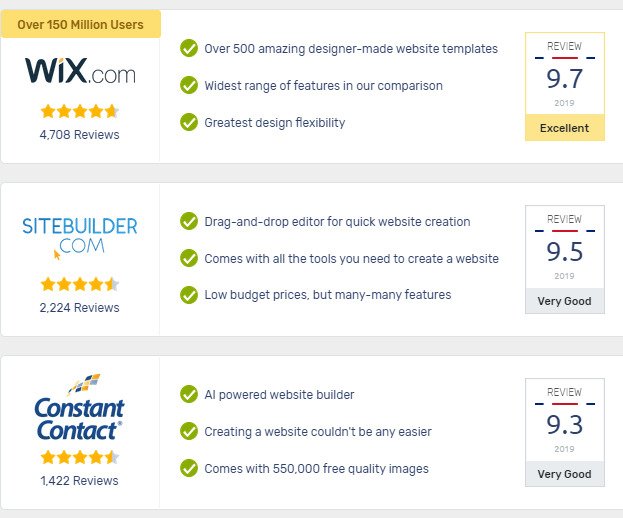Open the 4,708 Reviews link
Image resolution: width=623 pixels, height=518 pixels.
coord(79,135)
